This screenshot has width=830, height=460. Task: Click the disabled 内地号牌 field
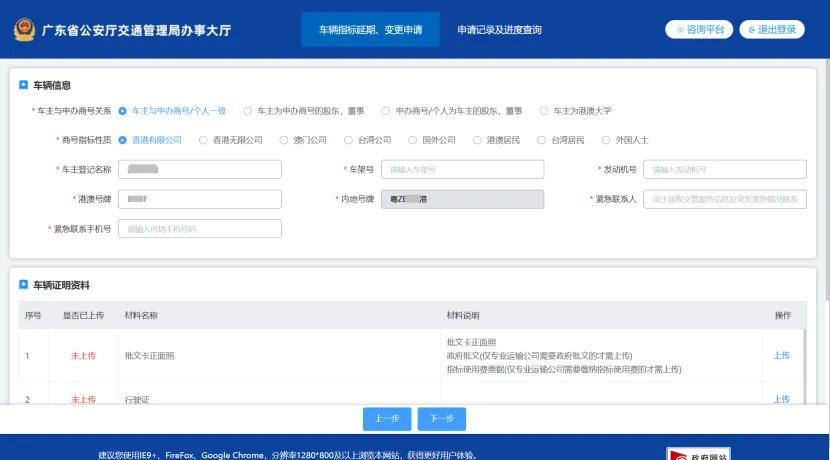(x=462, y=199)
